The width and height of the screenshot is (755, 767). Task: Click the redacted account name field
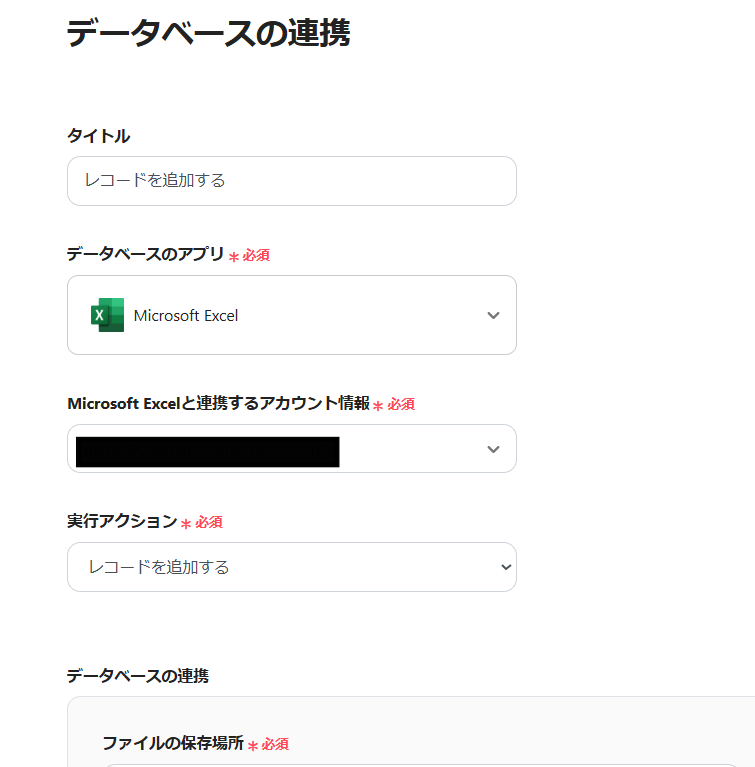coord(207,451)
